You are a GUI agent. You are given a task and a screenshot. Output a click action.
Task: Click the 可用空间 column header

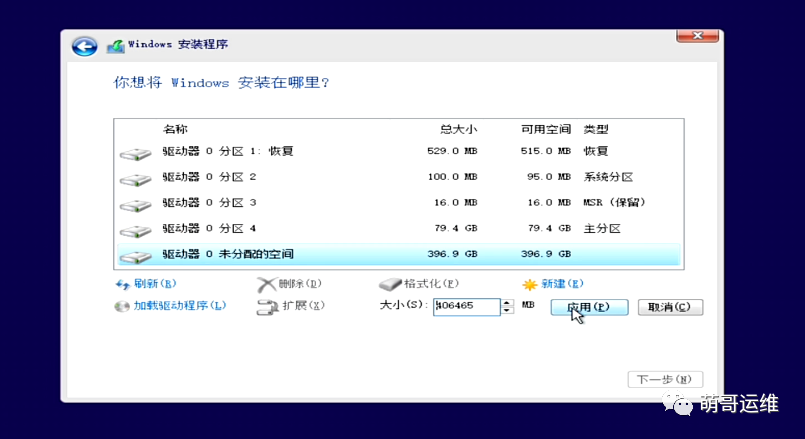click(x=546, y=129)
